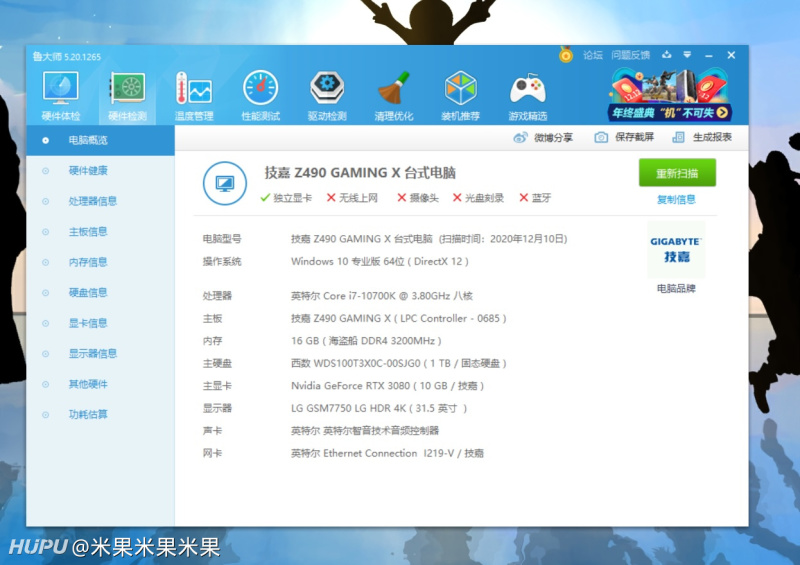800x565 pixels.
Task: Click the 蓝牙 red X status
Action: [x=535, y=198]
